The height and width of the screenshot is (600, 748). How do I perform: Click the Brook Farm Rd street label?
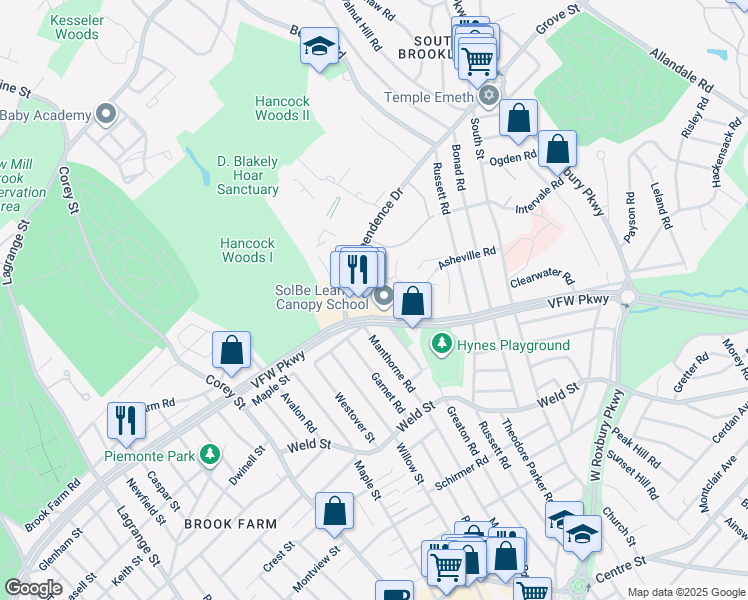52,506
